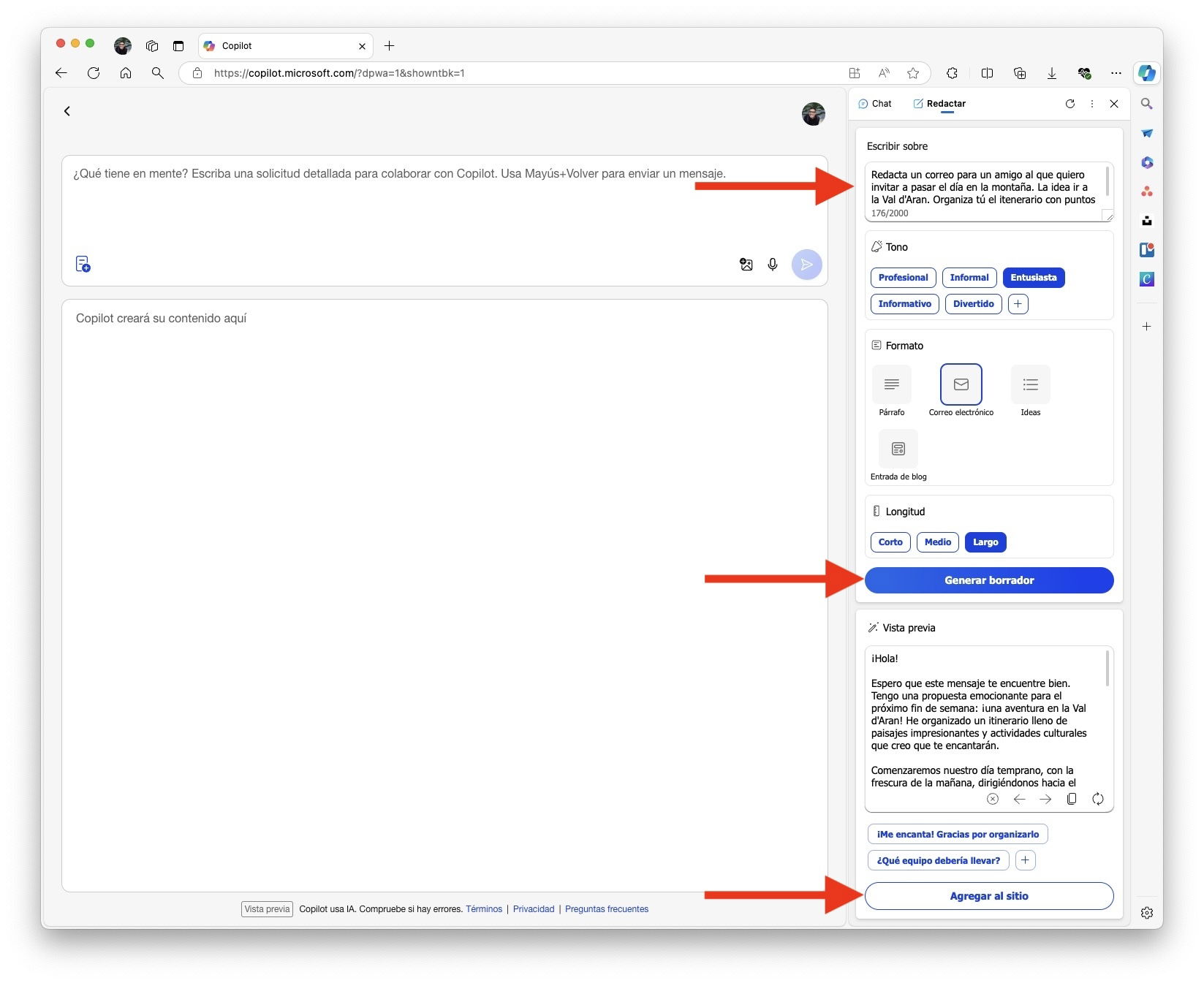Viewport: 1204px width, 983px height.
Task: Add a custom tone with plus button
Action: tap(1018, 304)
